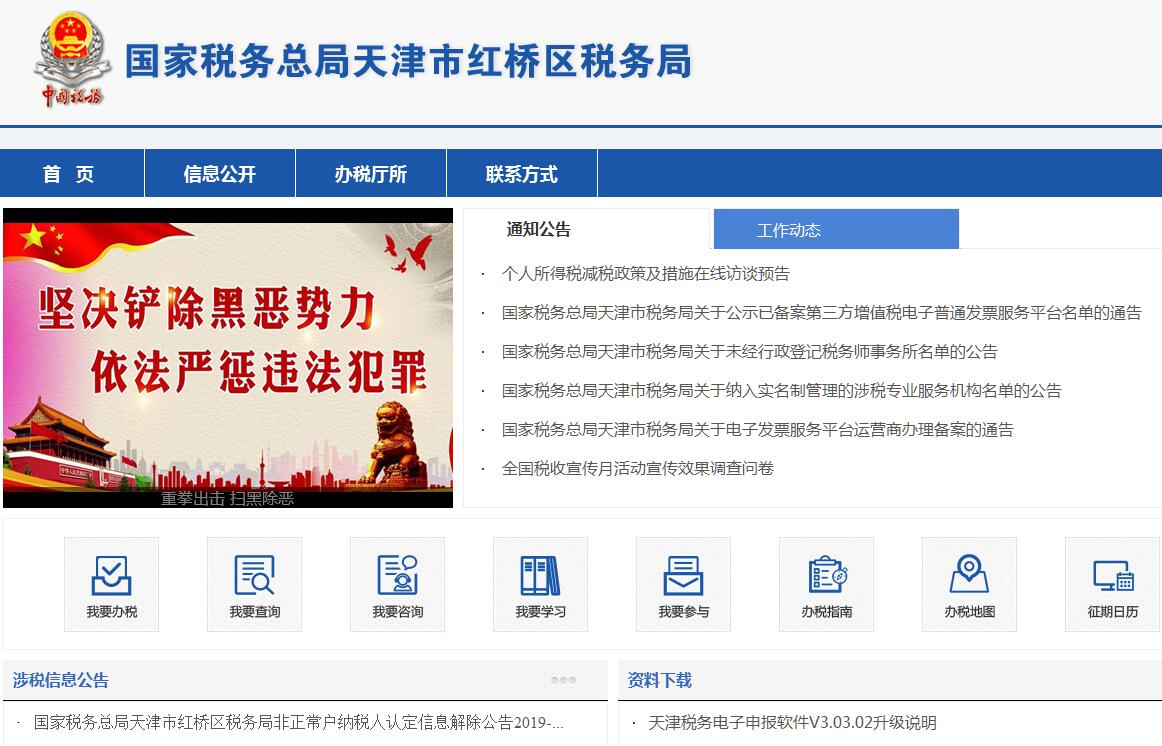The image size is (1162, 746).
Task: Open the 信息公开 navigation menu
Action: pos(220,174)
